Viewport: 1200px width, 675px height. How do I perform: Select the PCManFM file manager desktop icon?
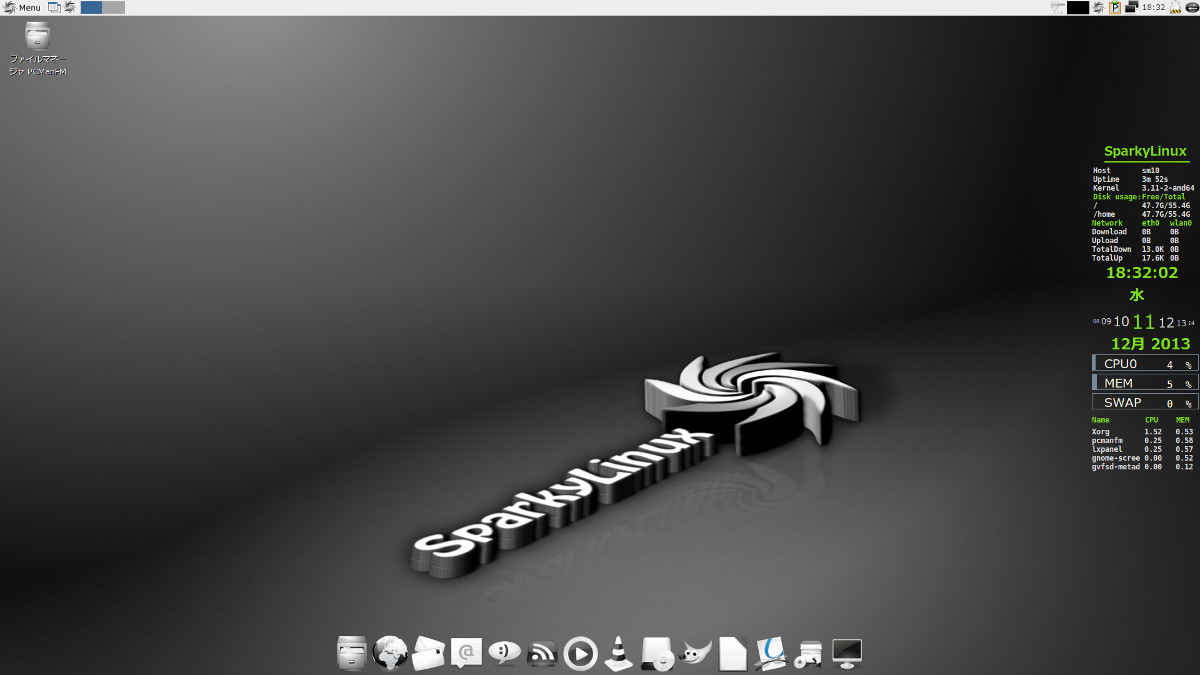(x=38, y=50)
